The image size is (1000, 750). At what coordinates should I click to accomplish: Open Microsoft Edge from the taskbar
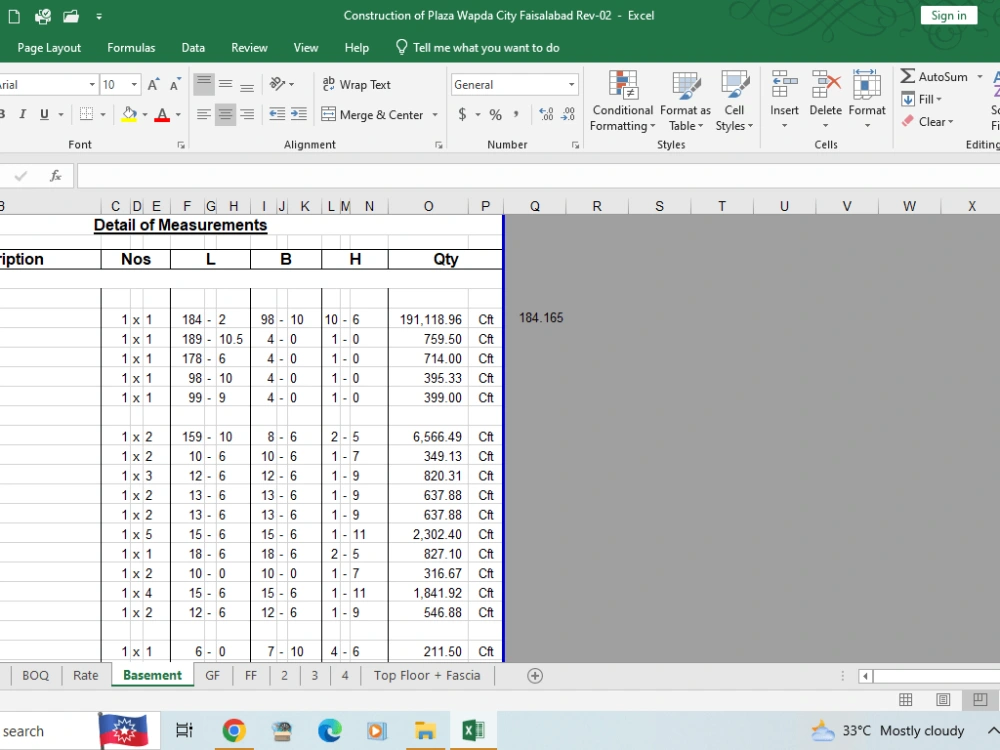click(x=330, y=730)
